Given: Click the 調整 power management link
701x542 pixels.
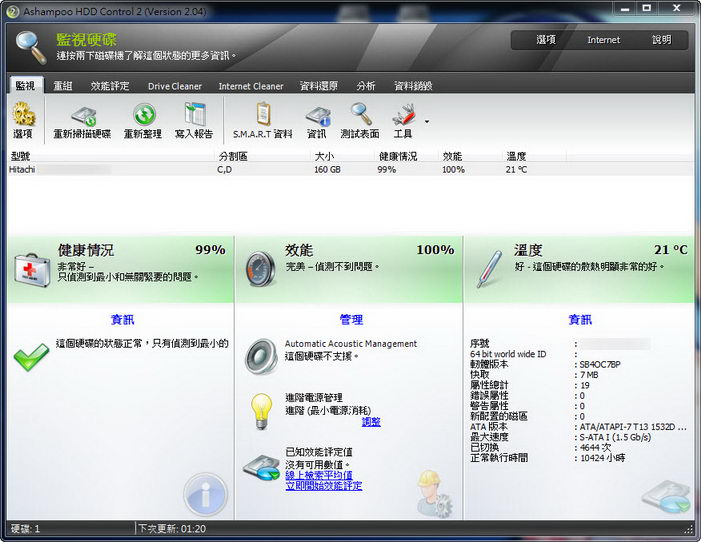Looking at the screenshot, I should (371, 422).
